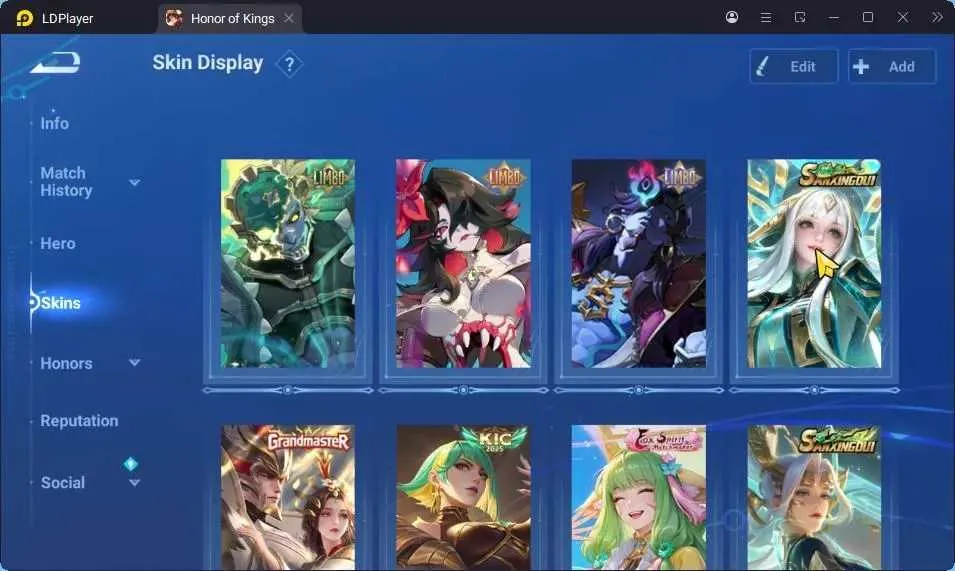Screen dimensions: 955x571
Task: Close the Honor of Kings tab
Action: (289, 18)
